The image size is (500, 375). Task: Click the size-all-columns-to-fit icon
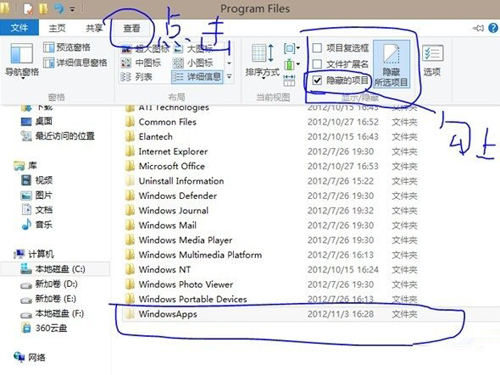[289, 80]
